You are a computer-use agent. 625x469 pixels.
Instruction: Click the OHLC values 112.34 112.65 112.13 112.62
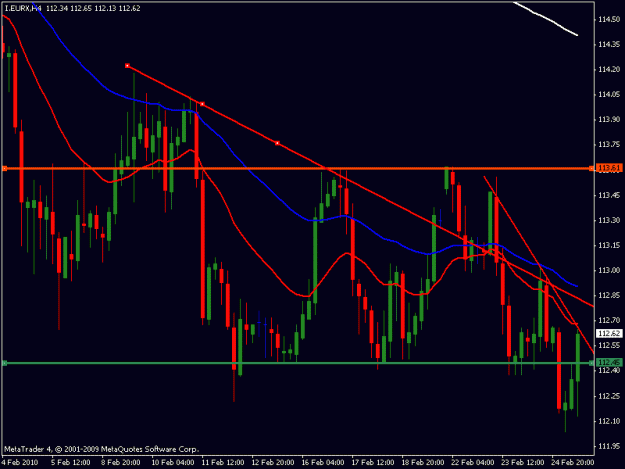[93, 8]
